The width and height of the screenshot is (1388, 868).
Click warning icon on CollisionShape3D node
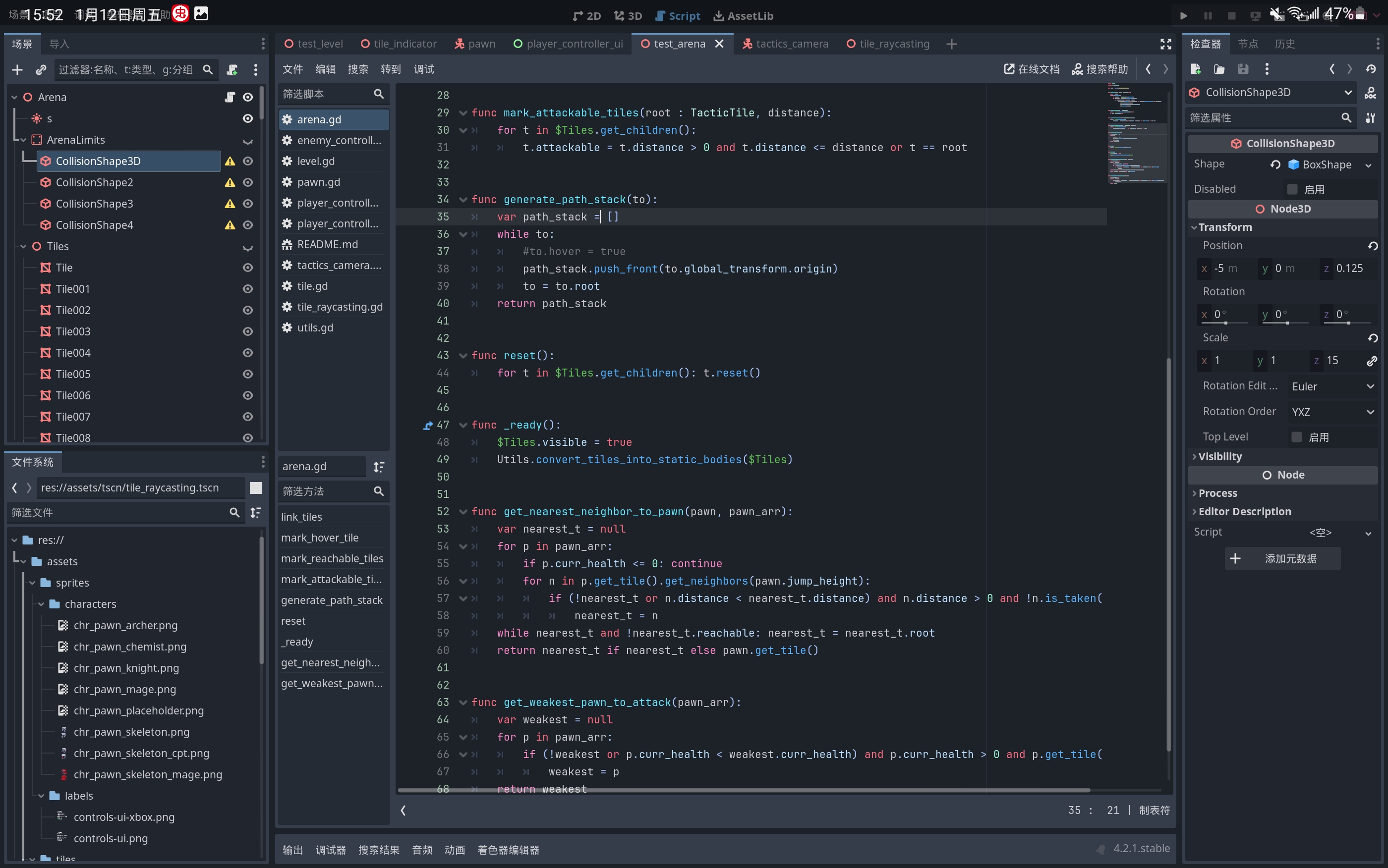[x=230, y=162]
